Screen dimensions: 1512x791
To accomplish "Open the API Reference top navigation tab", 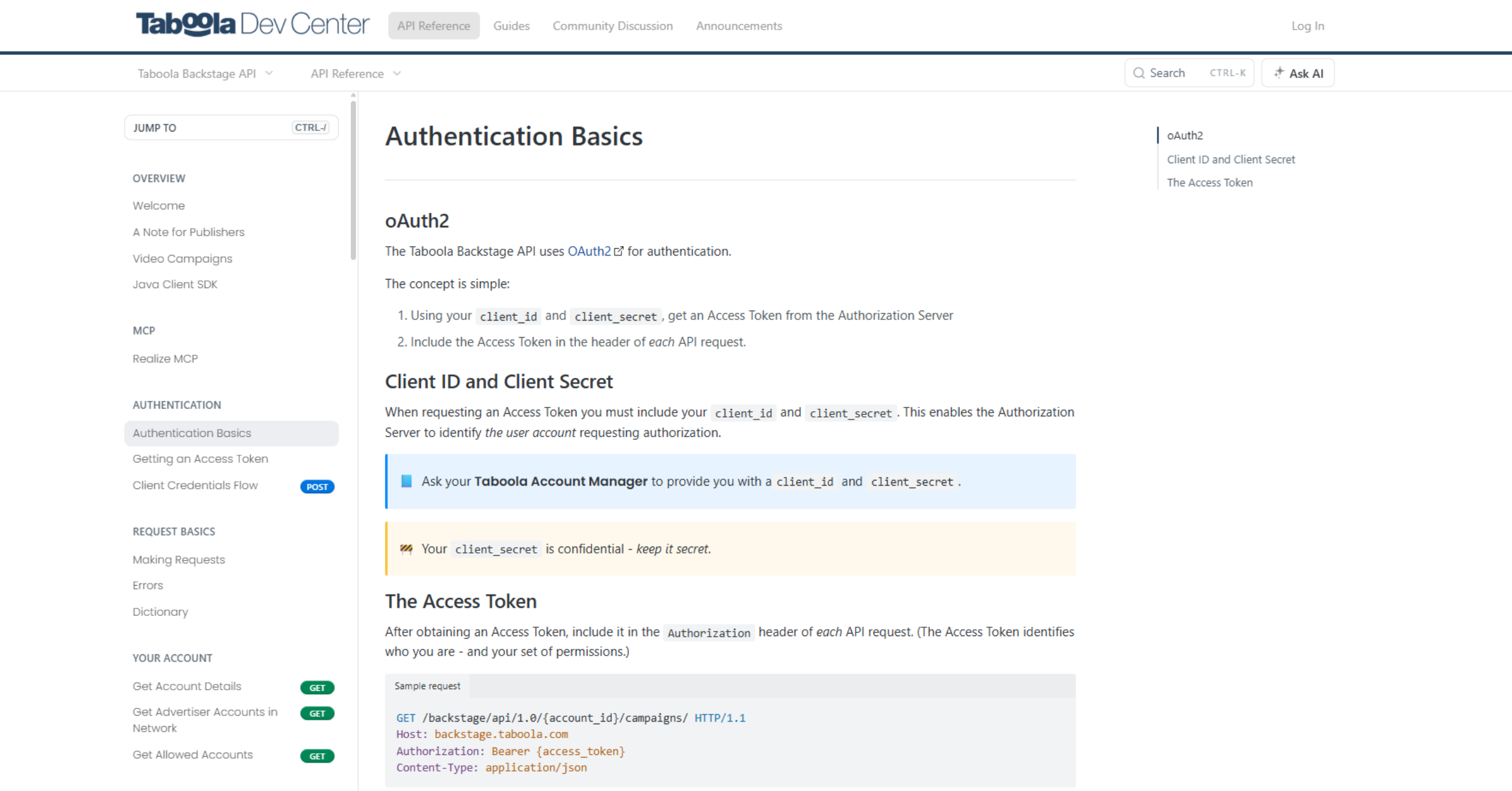I will pyautogui.click(x=433, y=26).
